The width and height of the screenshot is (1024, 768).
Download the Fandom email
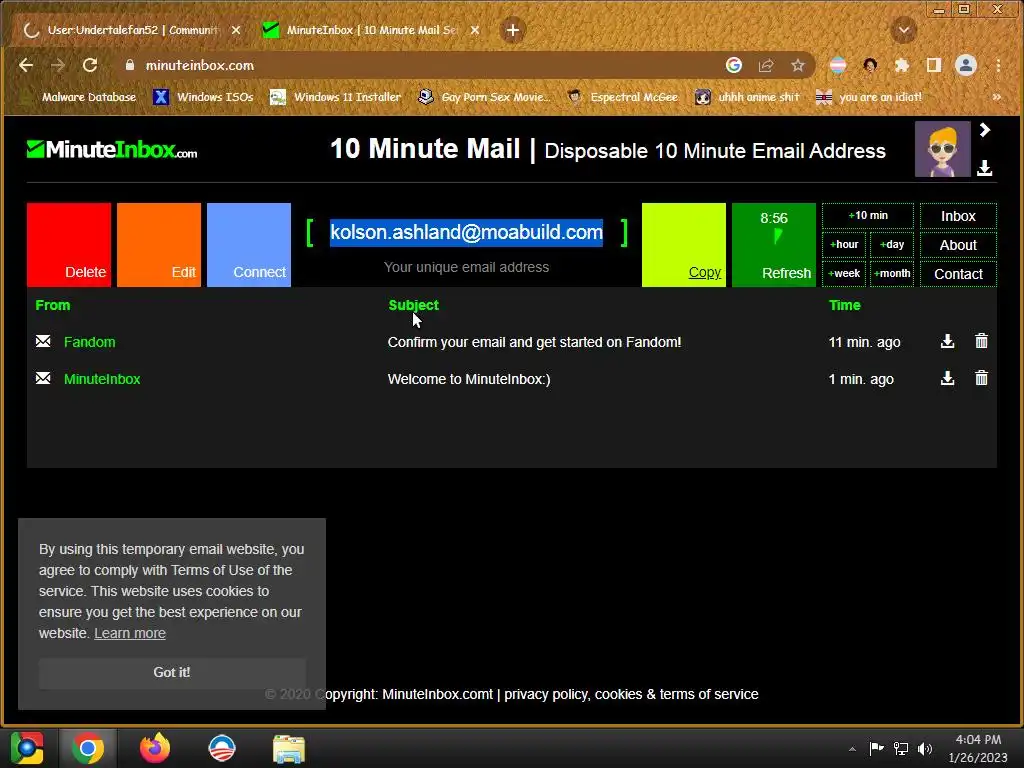947,342
